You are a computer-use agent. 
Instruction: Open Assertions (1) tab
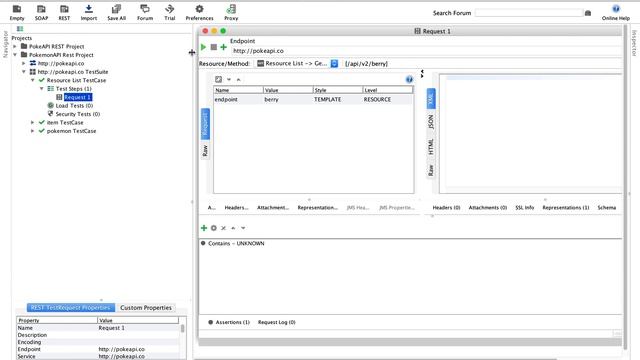[x=229, y=322]
